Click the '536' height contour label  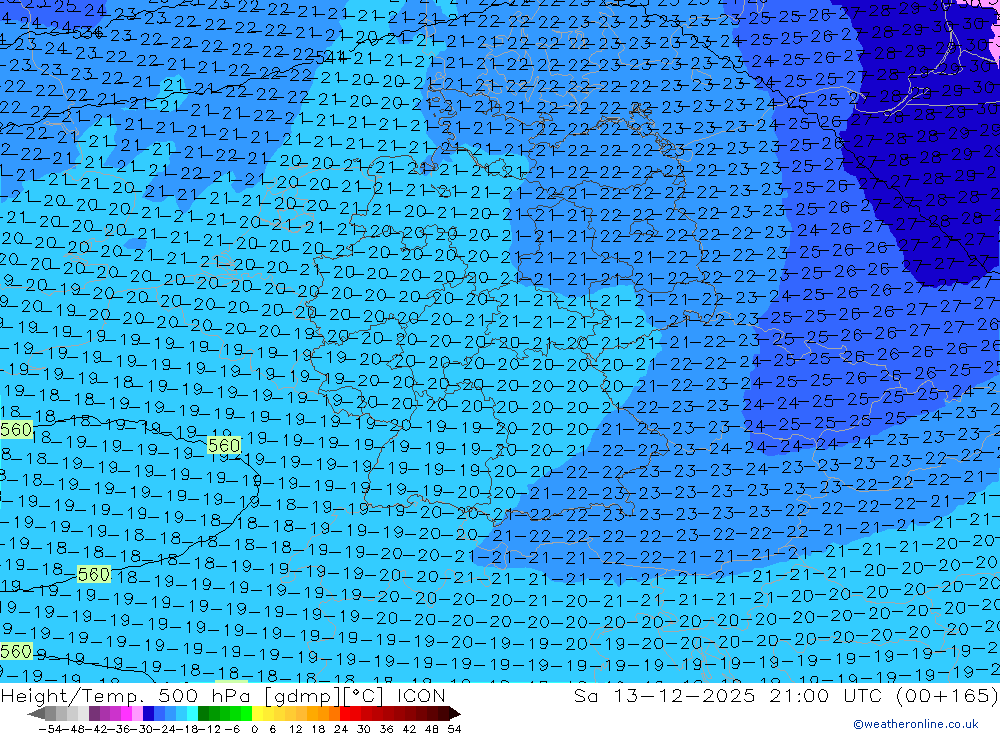click(x=87, y=33)
